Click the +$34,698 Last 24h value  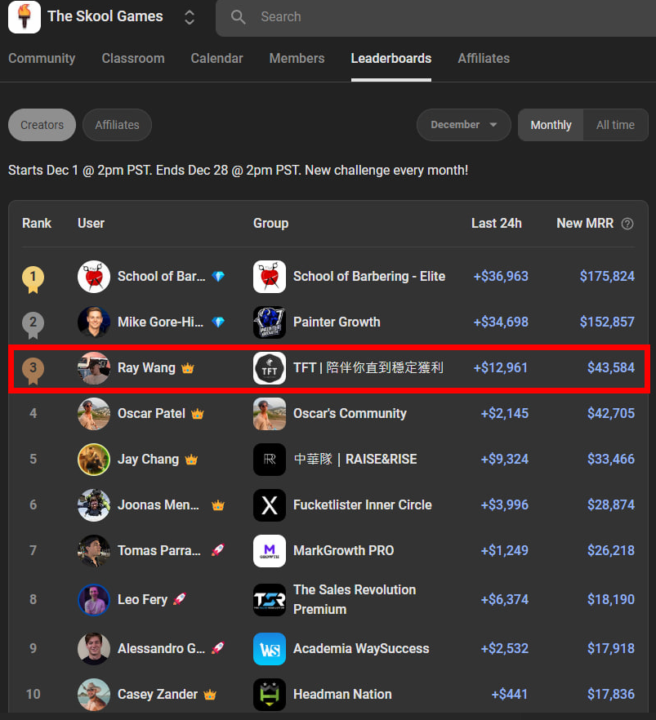(x=501, y=322)
